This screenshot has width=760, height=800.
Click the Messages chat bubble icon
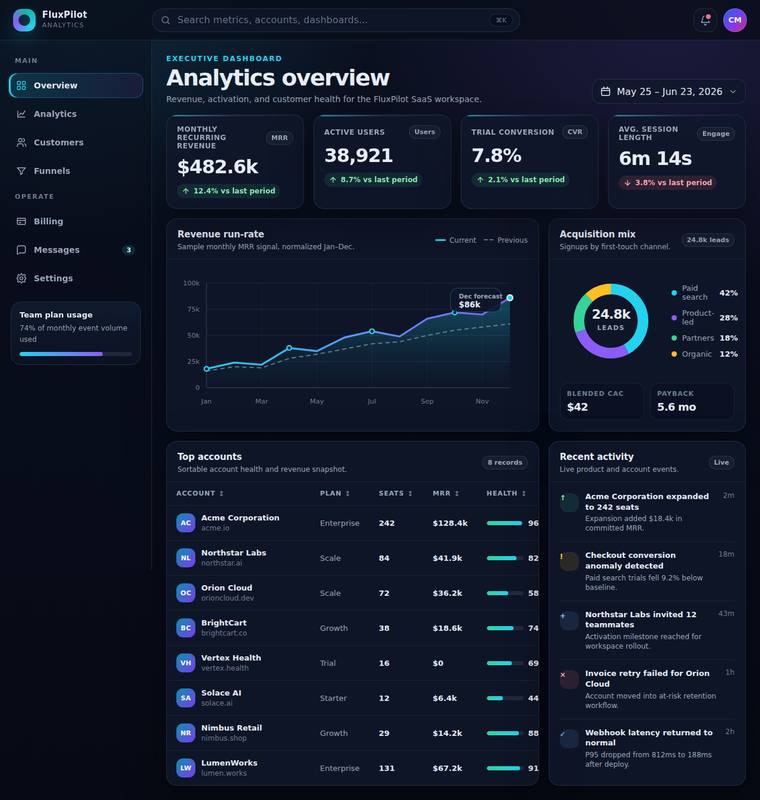point(21,250)
